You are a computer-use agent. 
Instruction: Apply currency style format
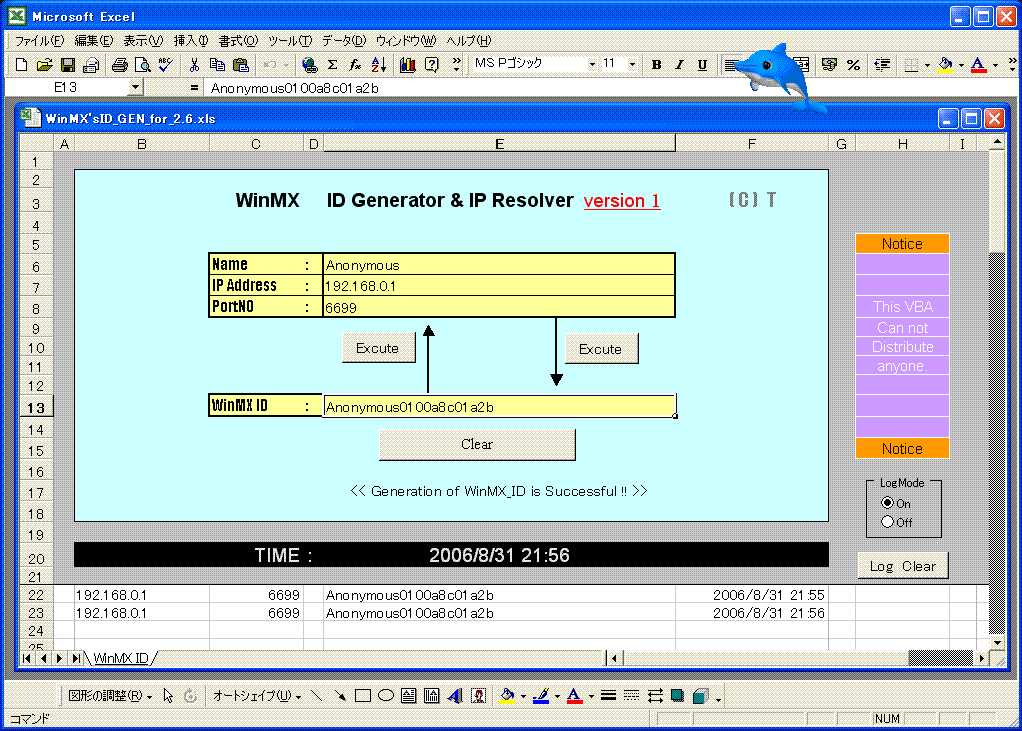click(x=829, y=64)
